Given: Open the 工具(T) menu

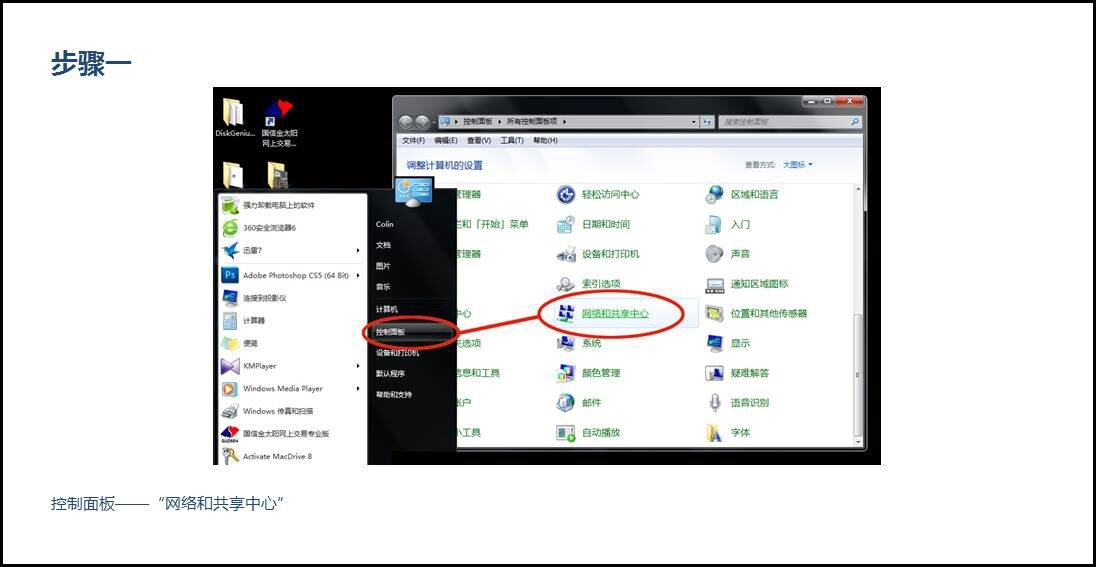Looking at the screenshot, I should tap(512, 141).
